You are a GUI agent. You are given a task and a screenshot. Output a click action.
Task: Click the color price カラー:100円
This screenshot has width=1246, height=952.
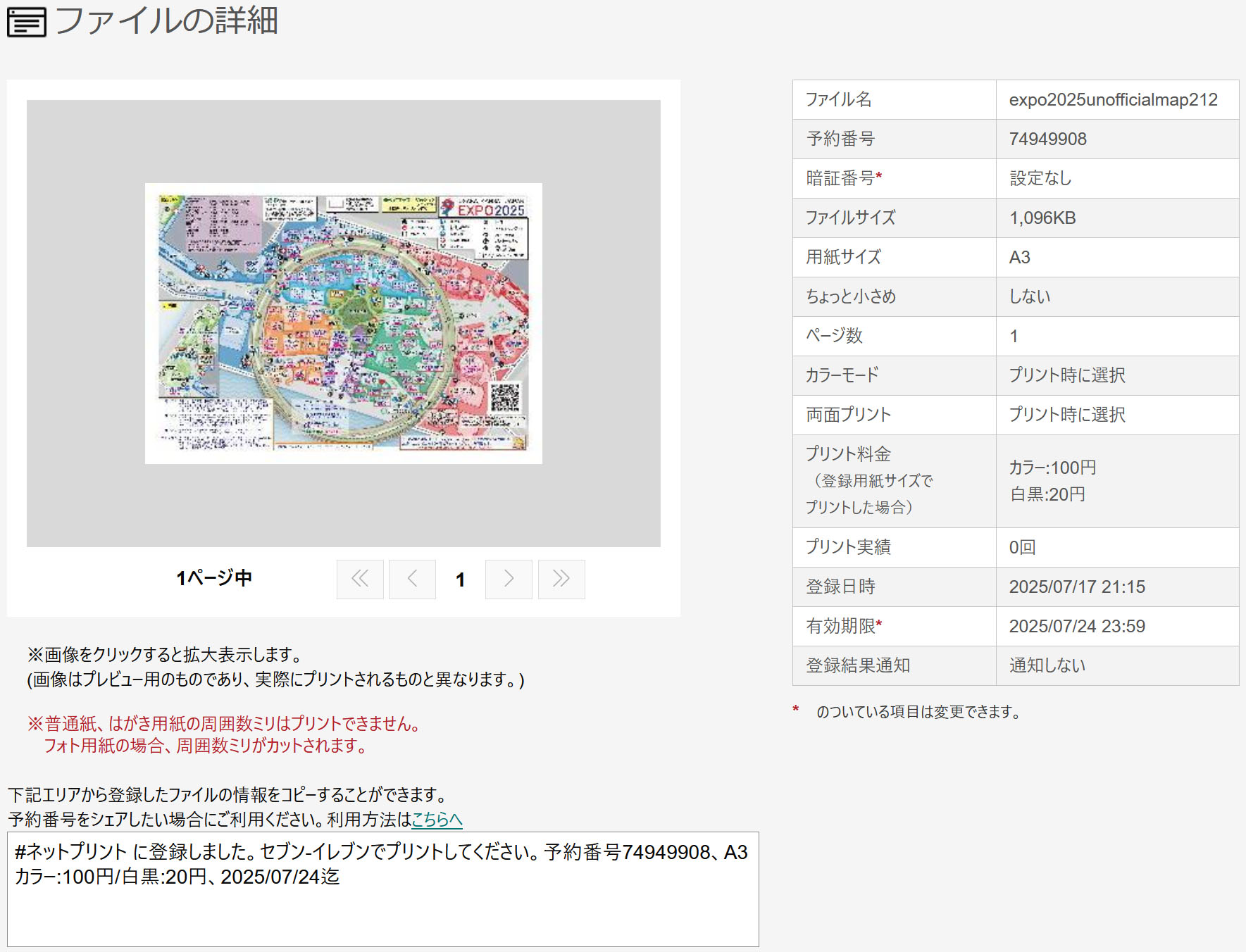pos(1052,468)
